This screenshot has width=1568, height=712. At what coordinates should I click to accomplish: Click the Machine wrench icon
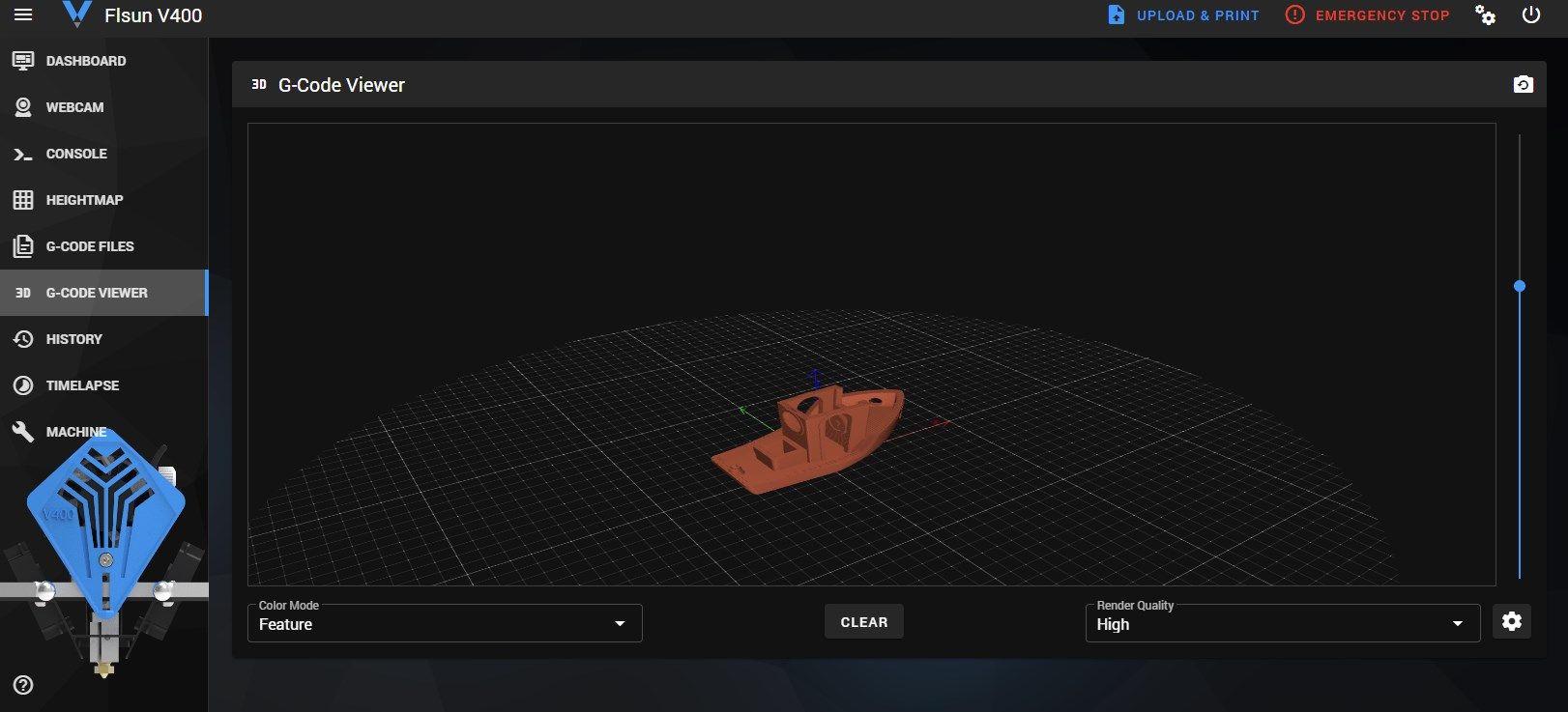tap(23, 432)
